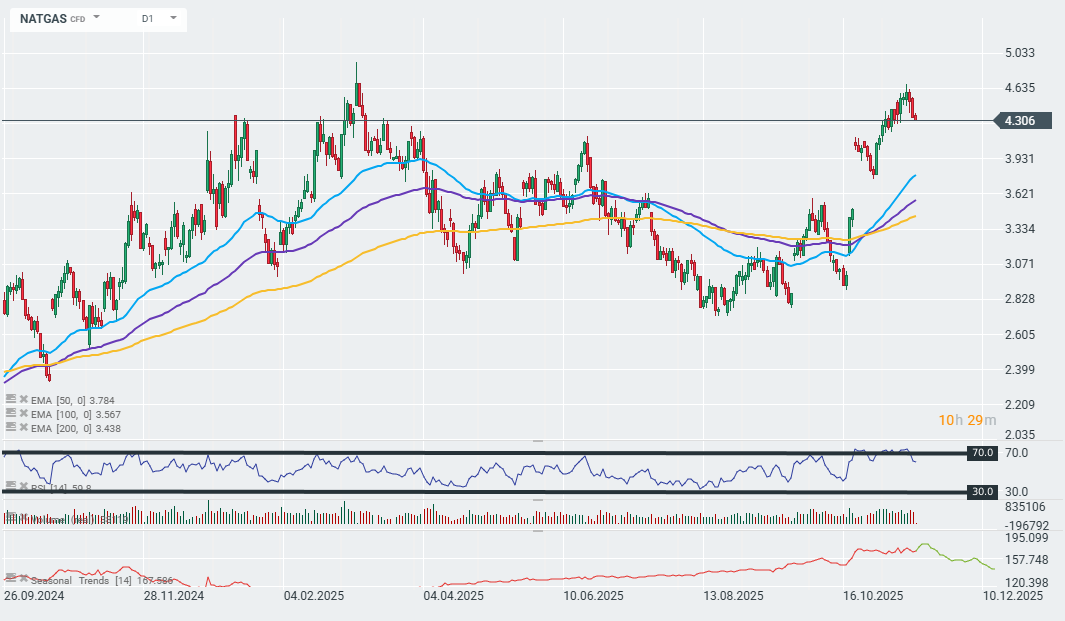
Task: Remove the EMA 50 indicator with X
Action: click(23, 398)
